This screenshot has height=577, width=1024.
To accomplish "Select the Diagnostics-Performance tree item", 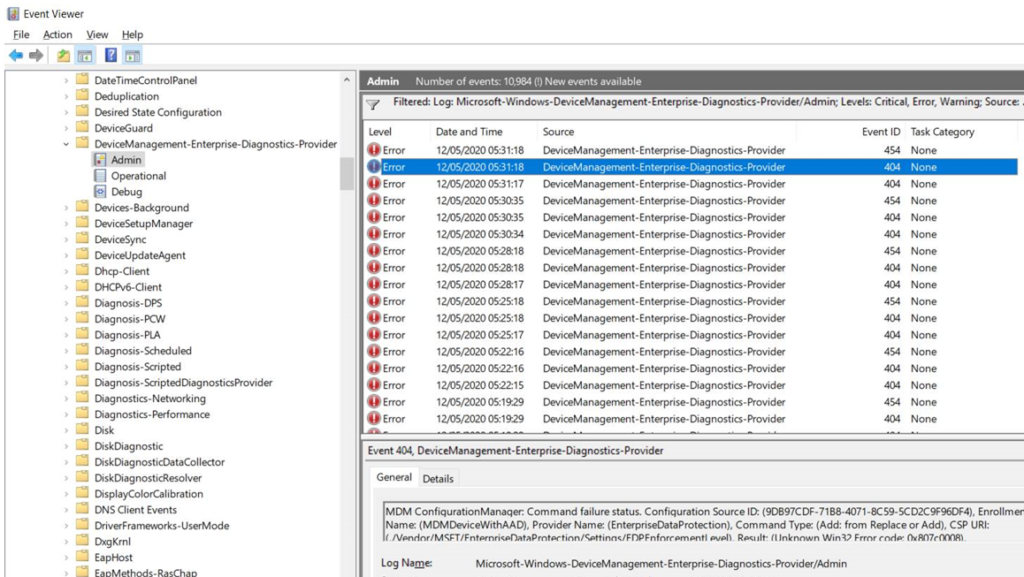I will click(152, 414).
